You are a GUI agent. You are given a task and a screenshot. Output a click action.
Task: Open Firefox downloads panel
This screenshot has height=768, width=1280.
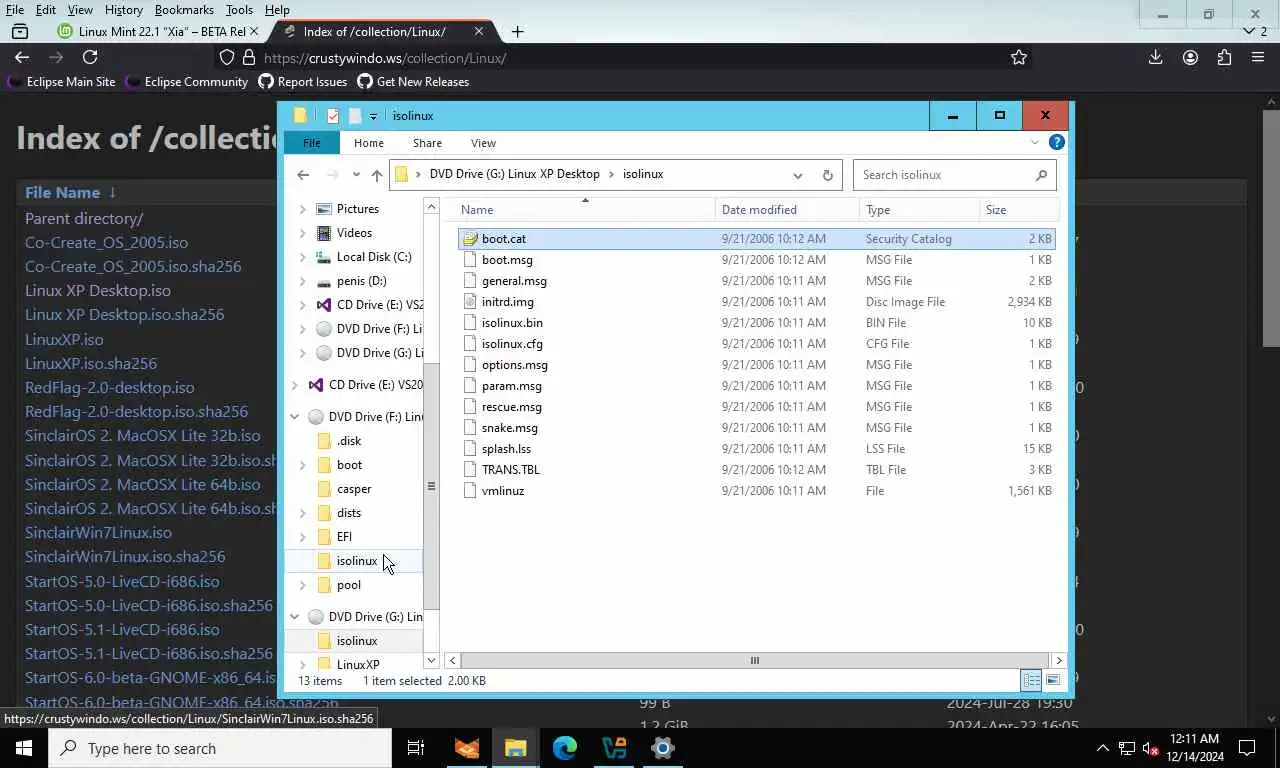(1155, 58)
